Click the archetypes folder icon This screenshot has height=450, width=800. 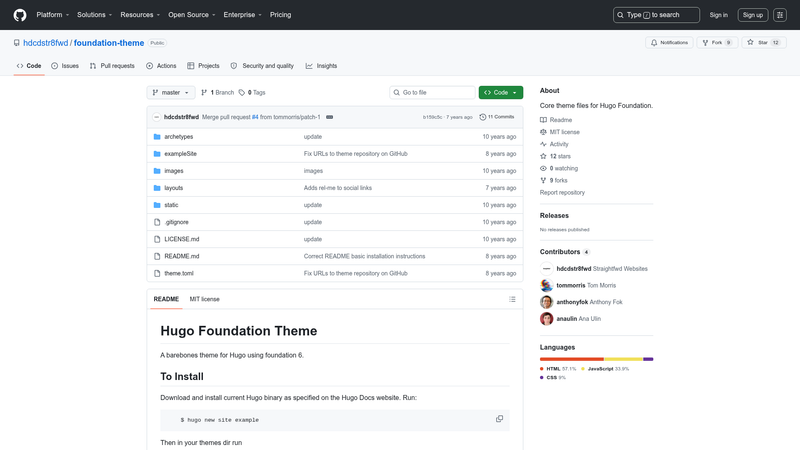[157, 137]
